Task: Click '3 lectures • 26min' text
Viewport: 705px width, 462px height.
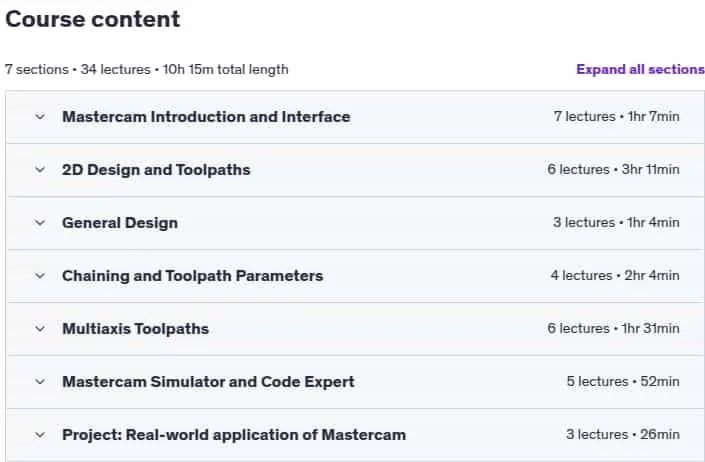Action: point(623,435)
